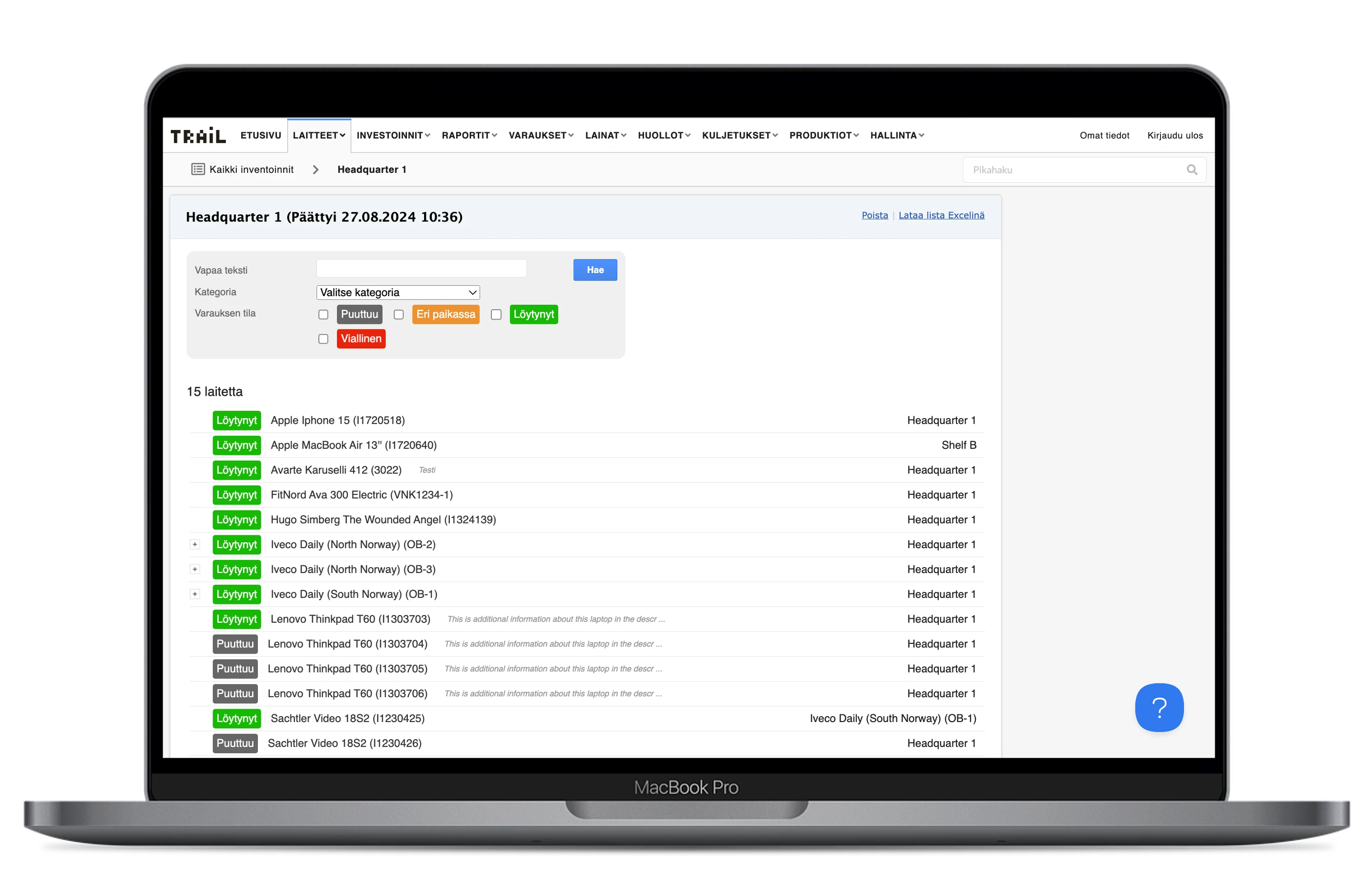Click Lenovo Thinkpad T60 (I1303703)
This screenshot has height=873, width=1372.
(350, 619)
